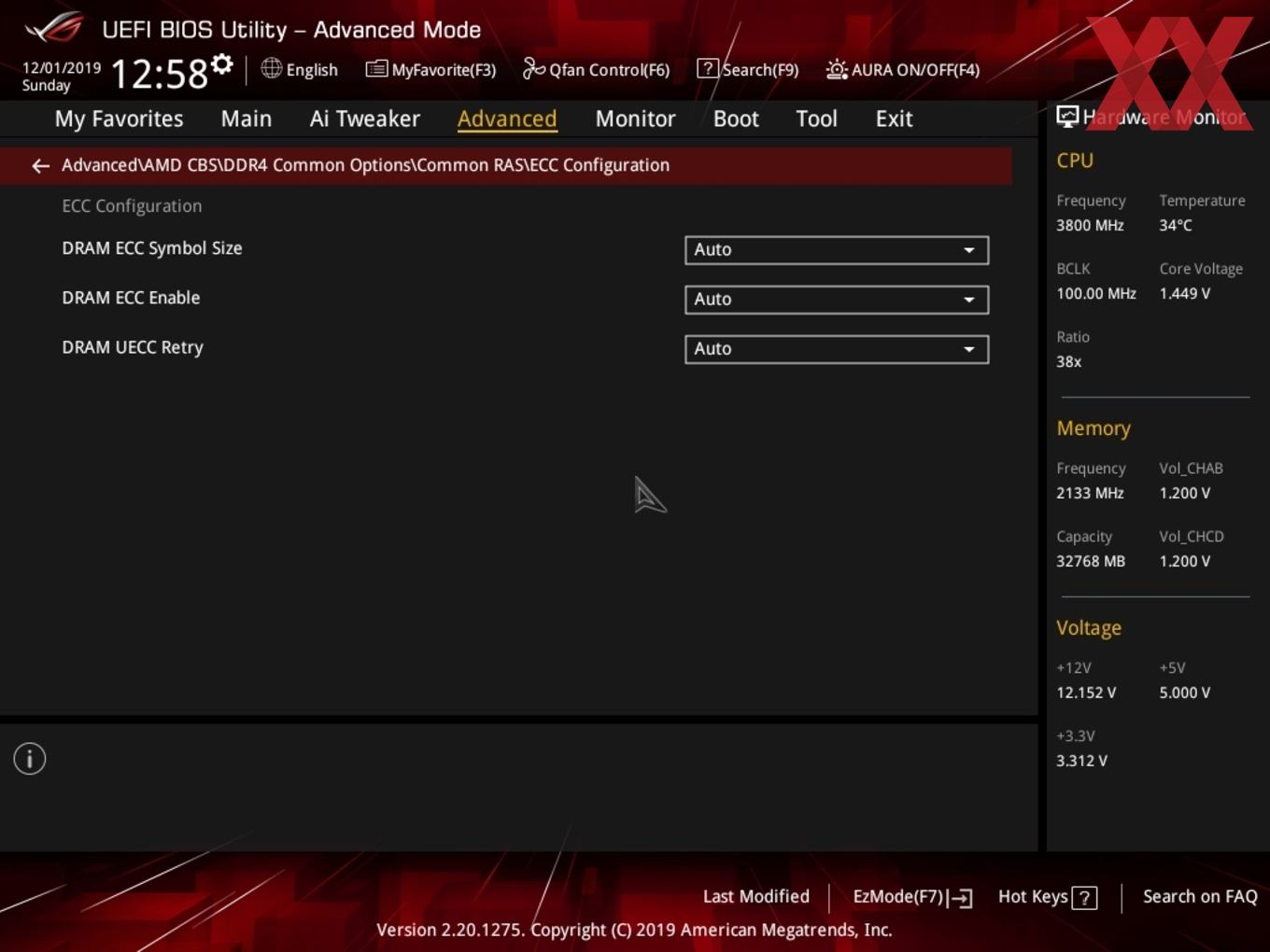1270x952 pixels.
Task: Select the Advanced tab
Action: point(507,119)
